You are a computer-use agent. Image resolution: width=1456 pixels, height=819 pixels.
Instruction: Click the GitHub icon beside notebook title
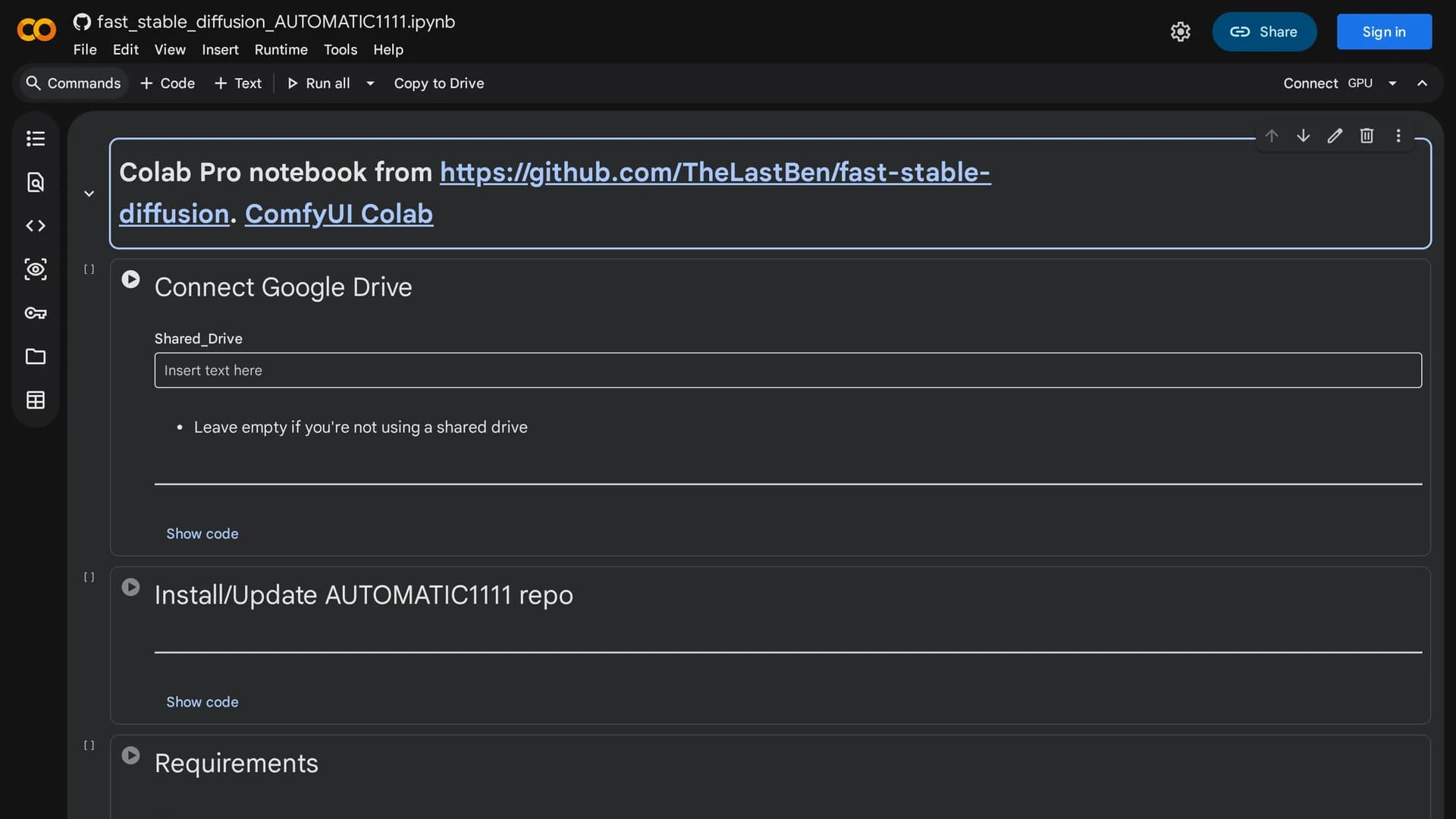(82, 22)
